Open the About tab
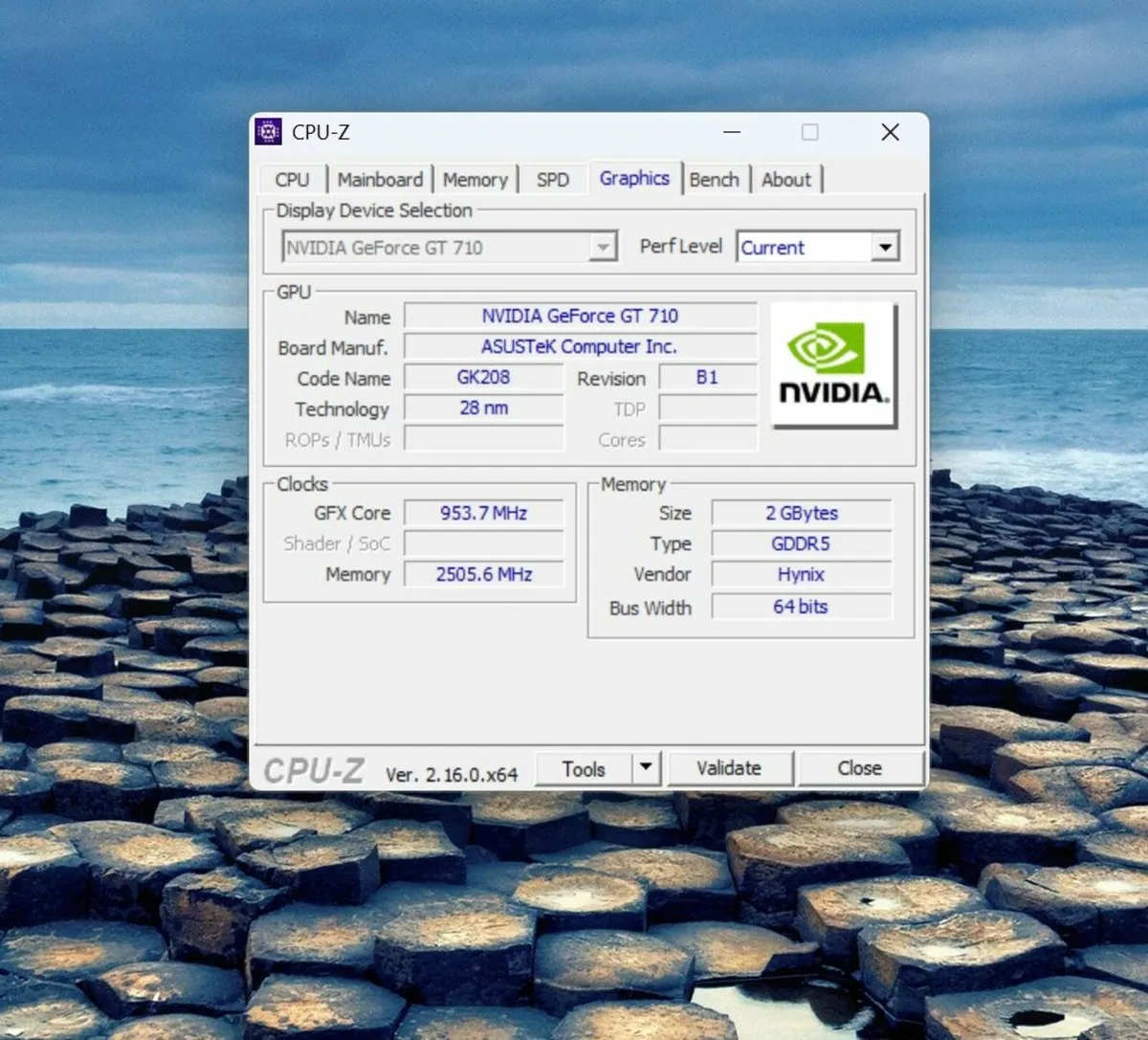The width and height of the screenshot is (1148, 1040). click(786, 179)
